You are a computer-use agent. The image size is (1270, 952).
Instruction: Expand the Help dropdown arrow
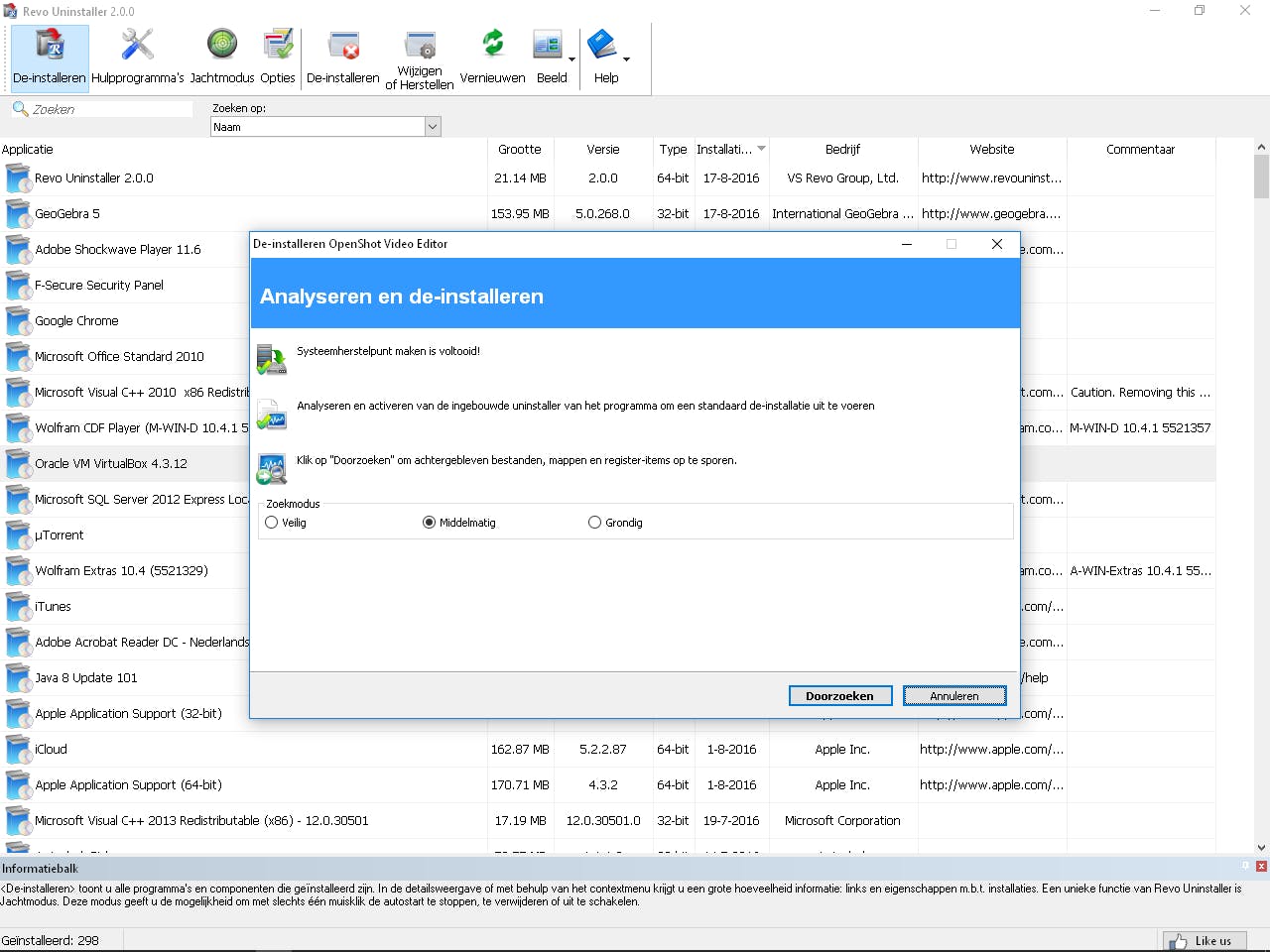(x=626, y=59)
